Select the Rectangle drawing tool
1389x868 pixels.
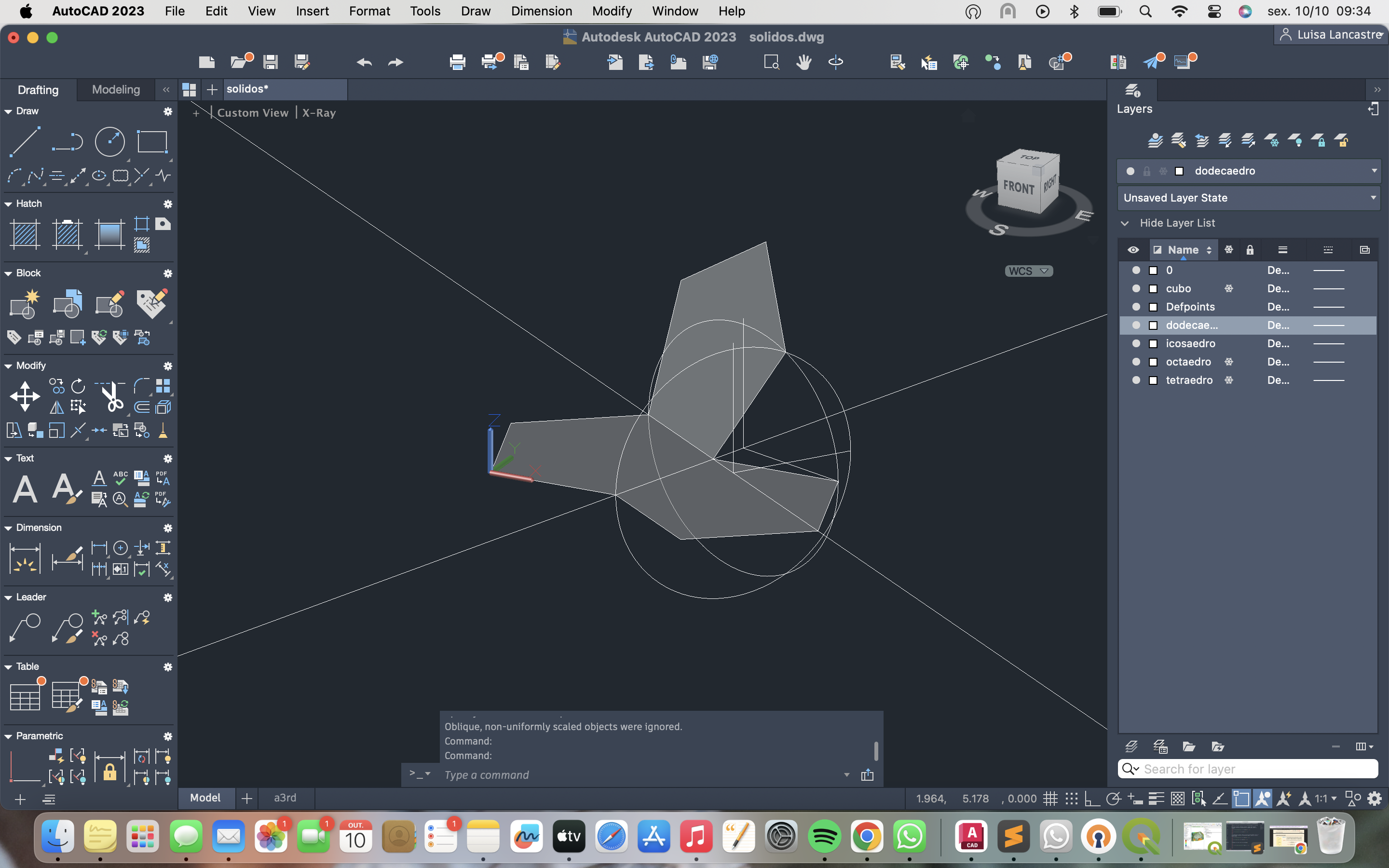tap(151, 141)
